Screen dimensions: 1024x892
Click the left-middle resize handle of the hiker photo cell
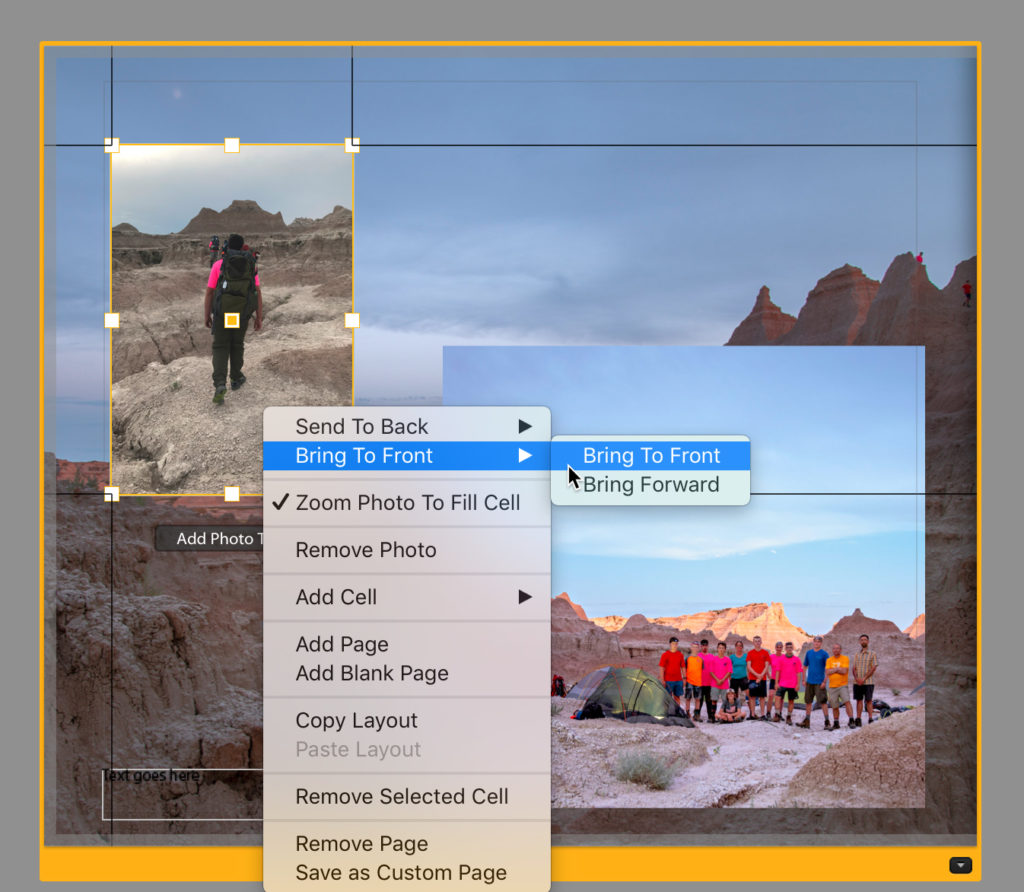coord(112,320)
